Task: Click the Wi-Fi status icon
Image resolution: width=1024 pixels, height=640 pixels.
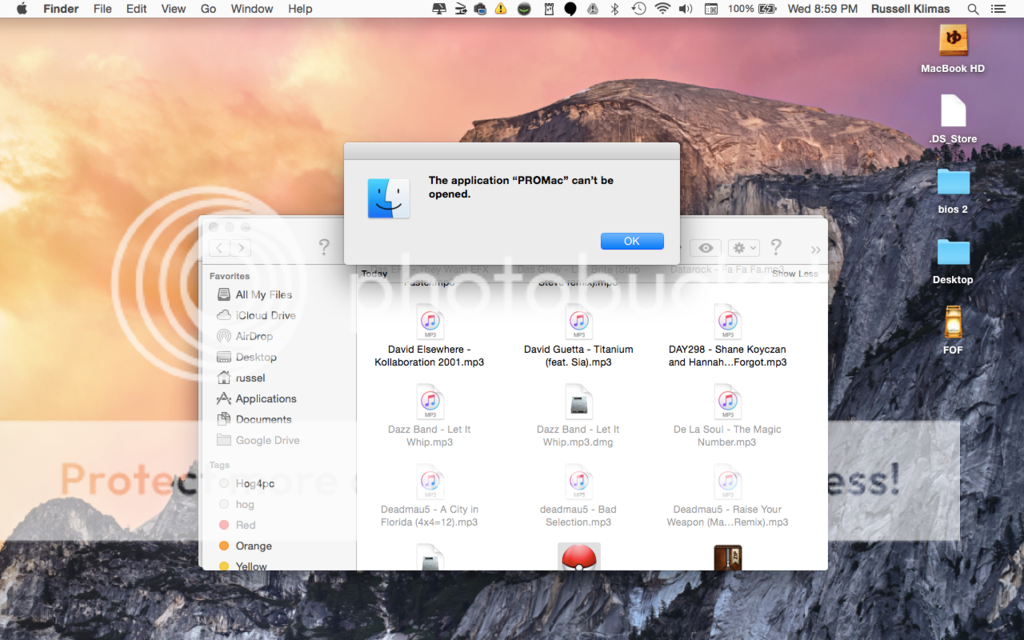Action: click(662, 9)
